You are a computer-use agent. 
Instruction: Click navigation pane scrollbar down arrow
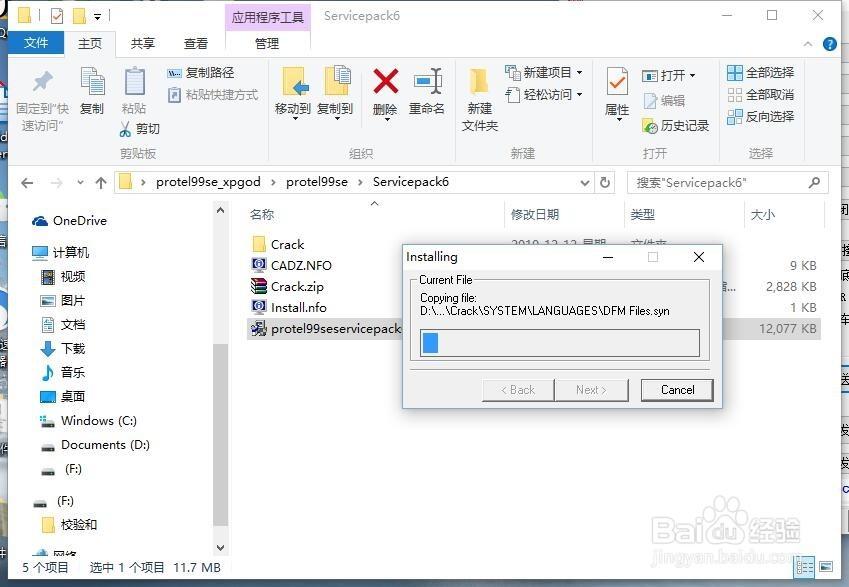pyautogui.click(x=220, y=547)
